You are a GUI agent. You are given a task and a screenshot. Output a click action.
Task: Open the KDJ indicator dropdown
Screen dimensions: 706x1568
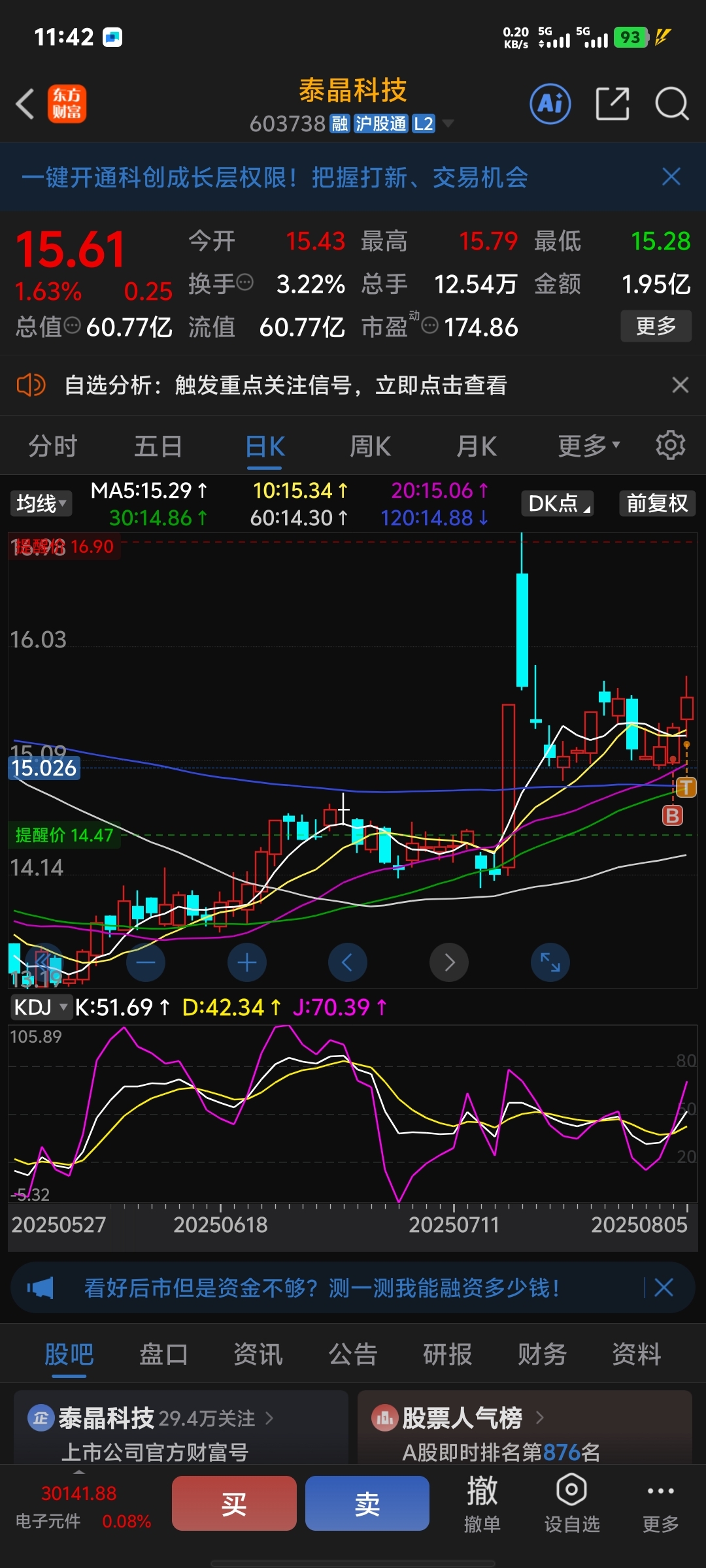coord(41,1007)
